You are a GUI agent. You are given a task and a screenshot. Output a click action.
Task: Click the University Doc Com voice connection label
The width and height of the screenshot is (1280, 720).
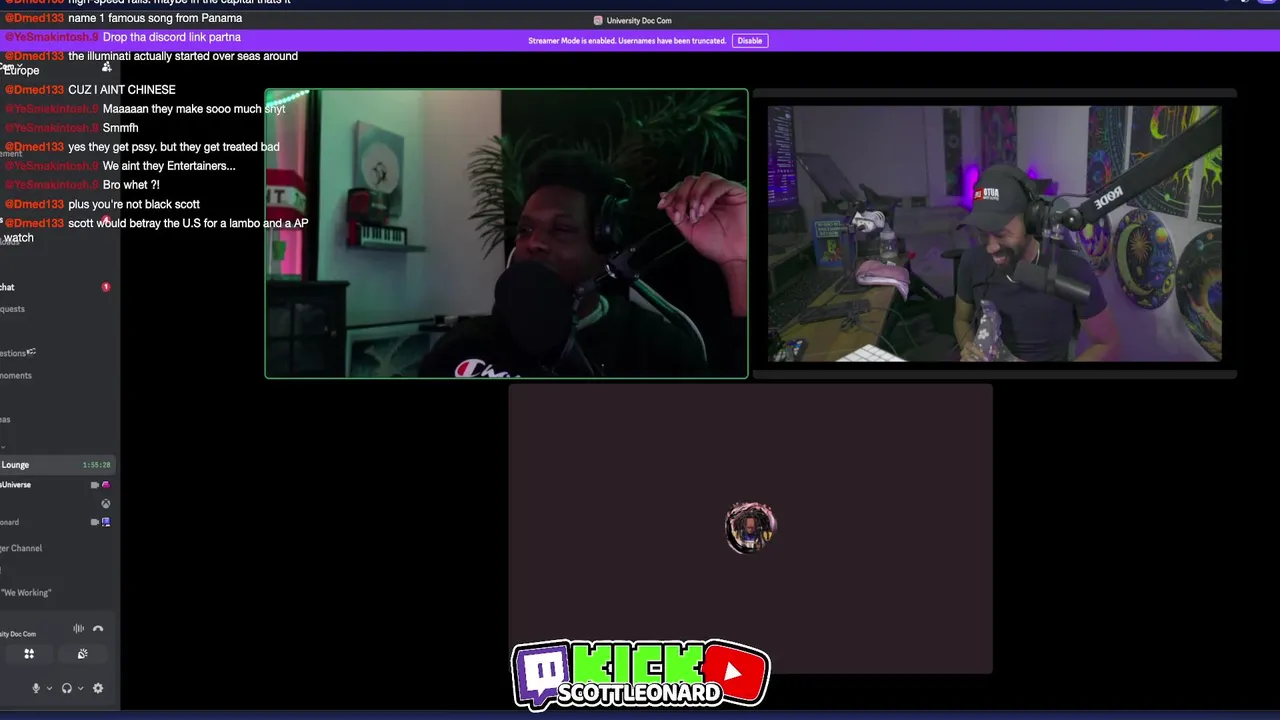pyautogui.click(x=18, y=634)
